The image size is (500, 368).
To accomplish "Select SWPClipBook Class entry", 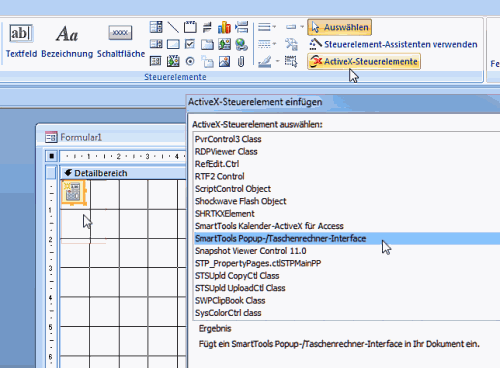I will coord(347,300).
